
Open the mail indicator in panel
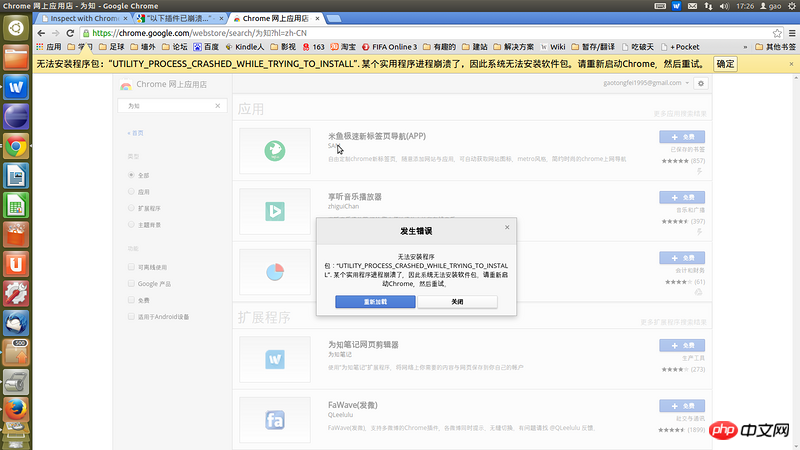click(x=692, y=6)
